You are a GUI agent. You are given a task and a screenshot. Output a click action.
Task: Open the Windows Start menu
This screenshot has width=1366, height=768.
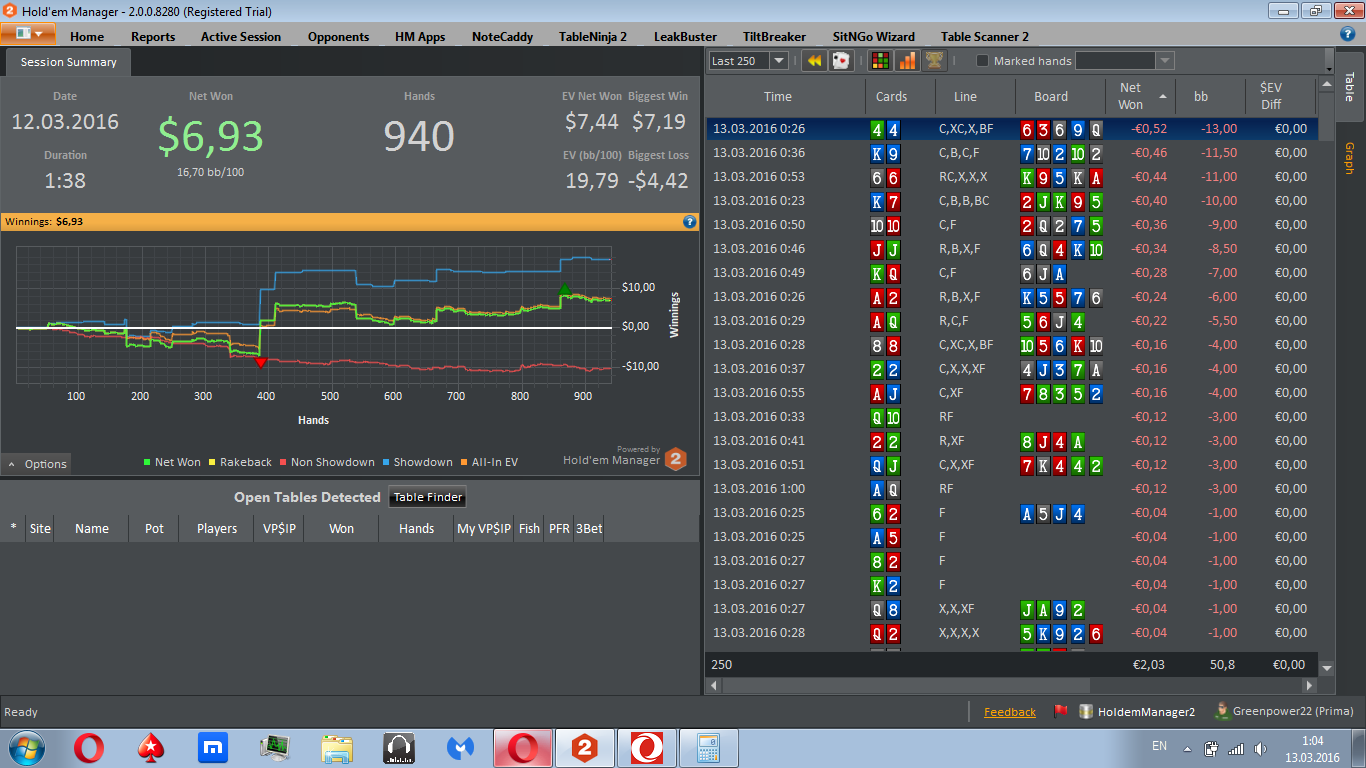pyautogui.click(x=25, y=747)
